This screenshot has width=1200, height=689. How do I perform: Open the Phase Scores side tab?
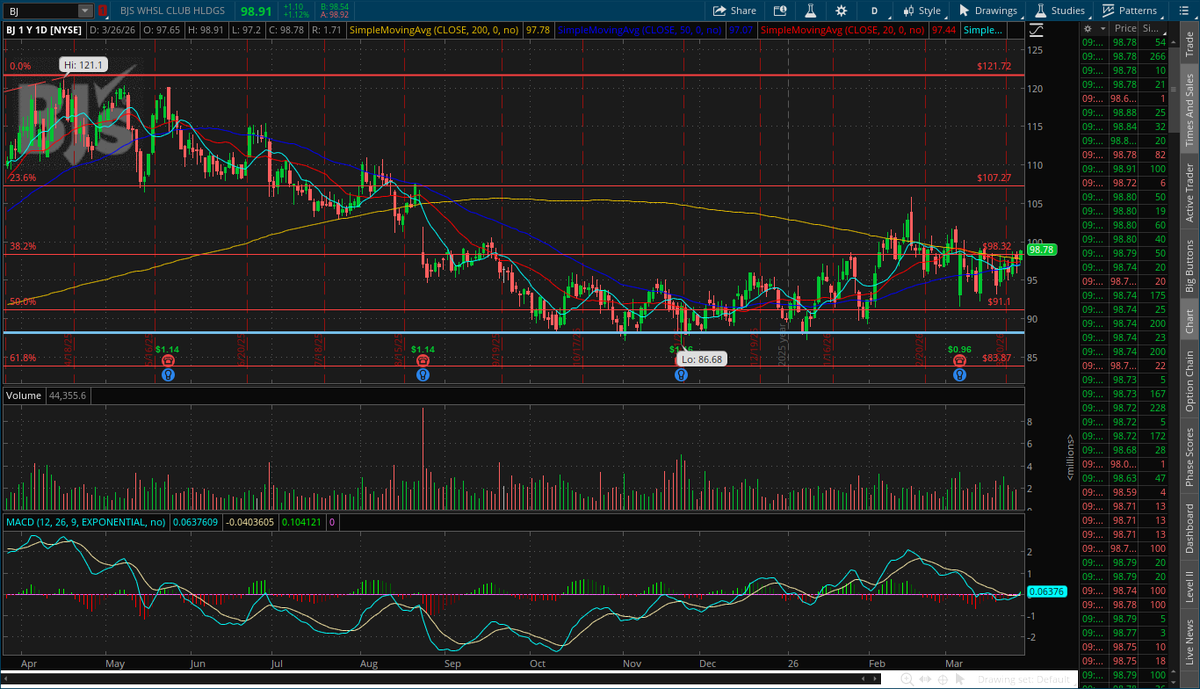(x=1189, y=457)
